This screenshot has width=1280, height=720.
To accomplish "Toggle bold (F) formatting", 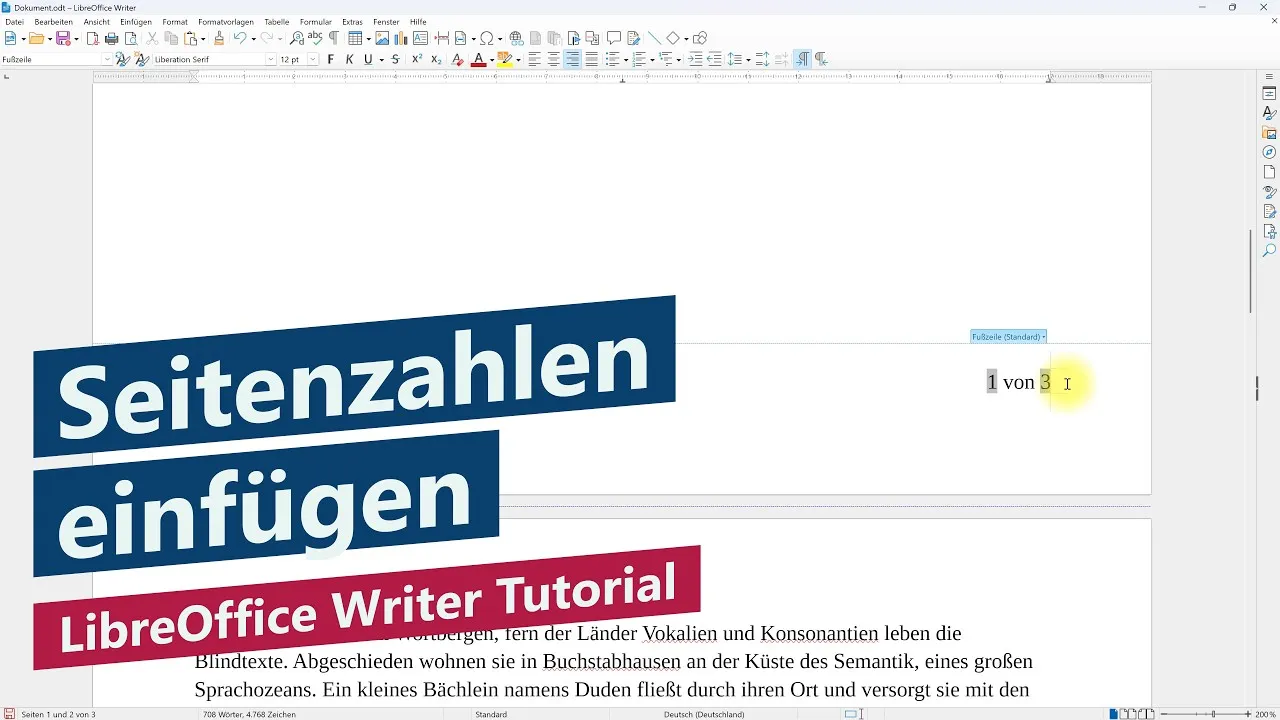I will [x=331, y=59].
